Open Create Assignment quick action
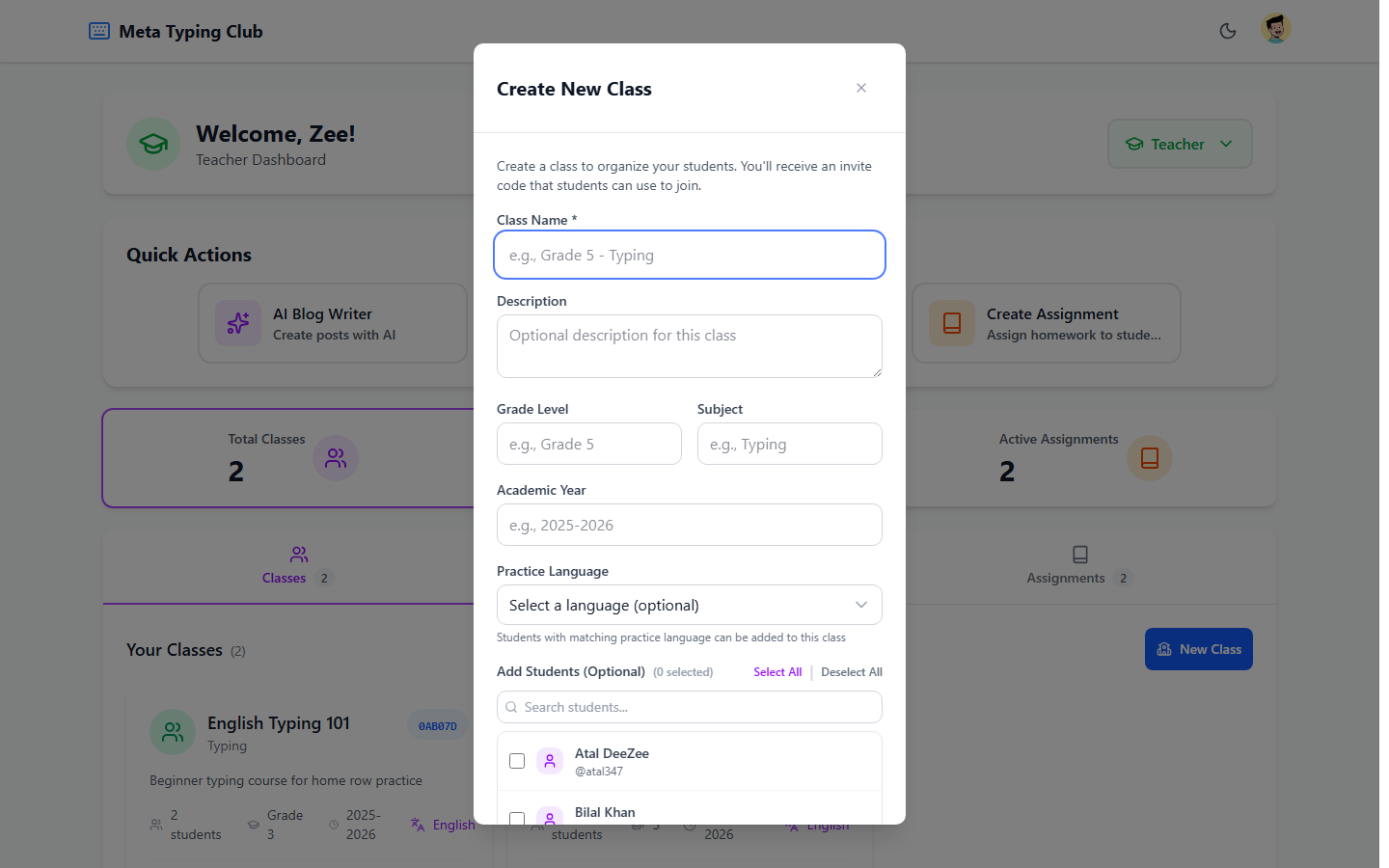 pyautogui.click(x=1047, y=323)
